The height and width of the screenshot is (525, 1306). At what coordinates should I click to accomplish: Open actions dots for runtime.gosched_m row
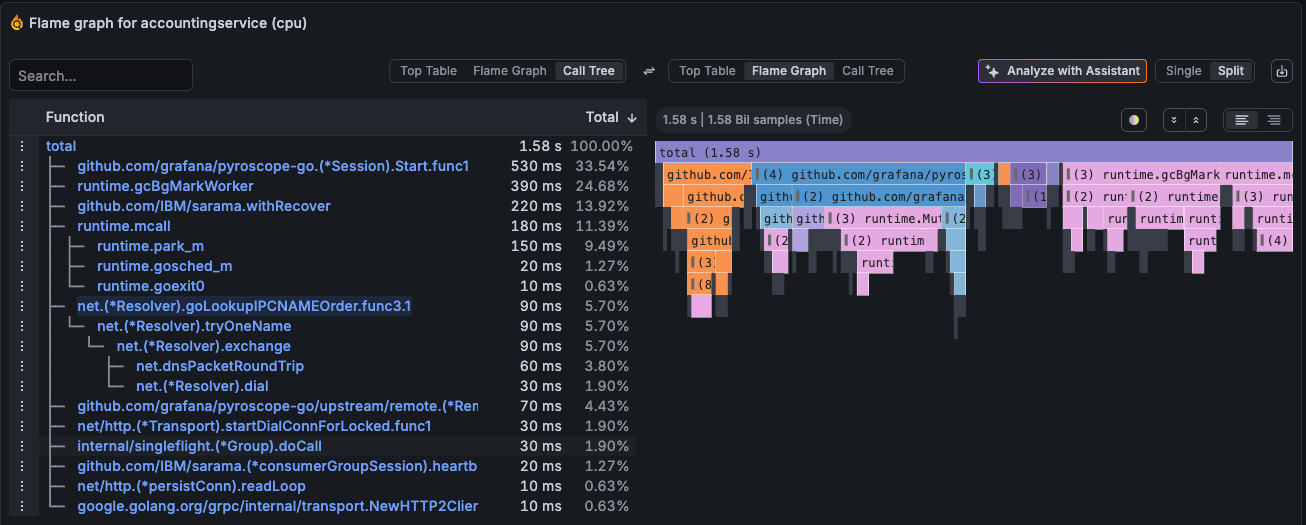20,266
